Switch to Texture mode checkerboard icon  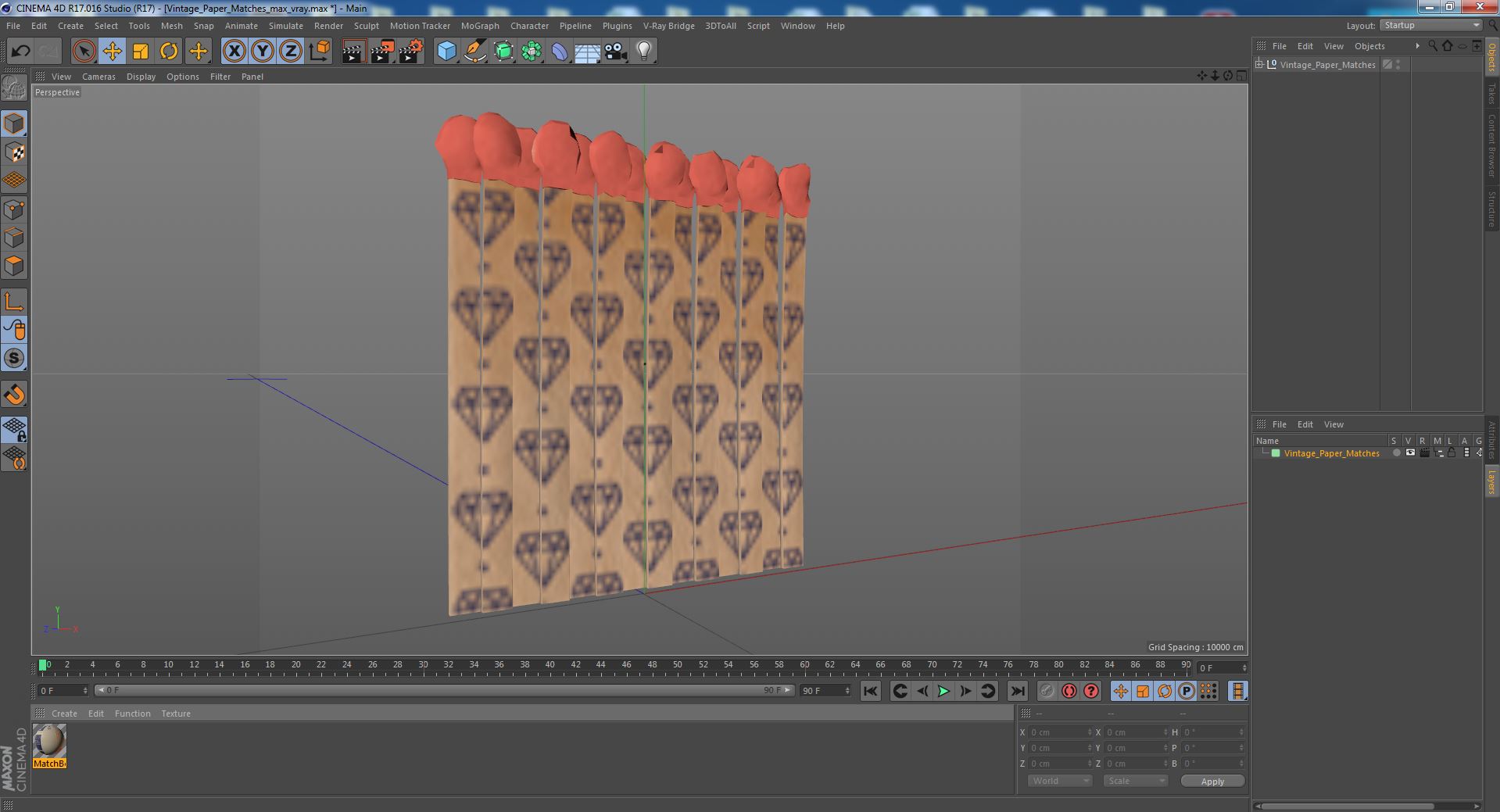click(14, 152)
